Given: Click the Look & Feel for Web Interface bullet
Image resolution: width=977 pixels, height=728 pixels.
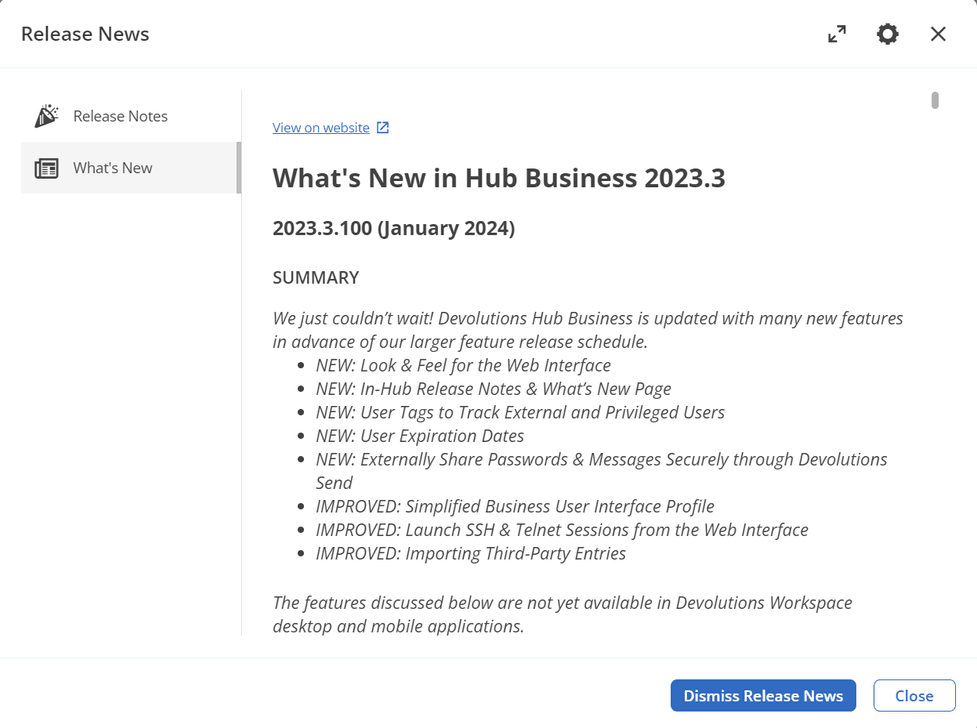Looking at the screenshot, I should coord(463,366).
